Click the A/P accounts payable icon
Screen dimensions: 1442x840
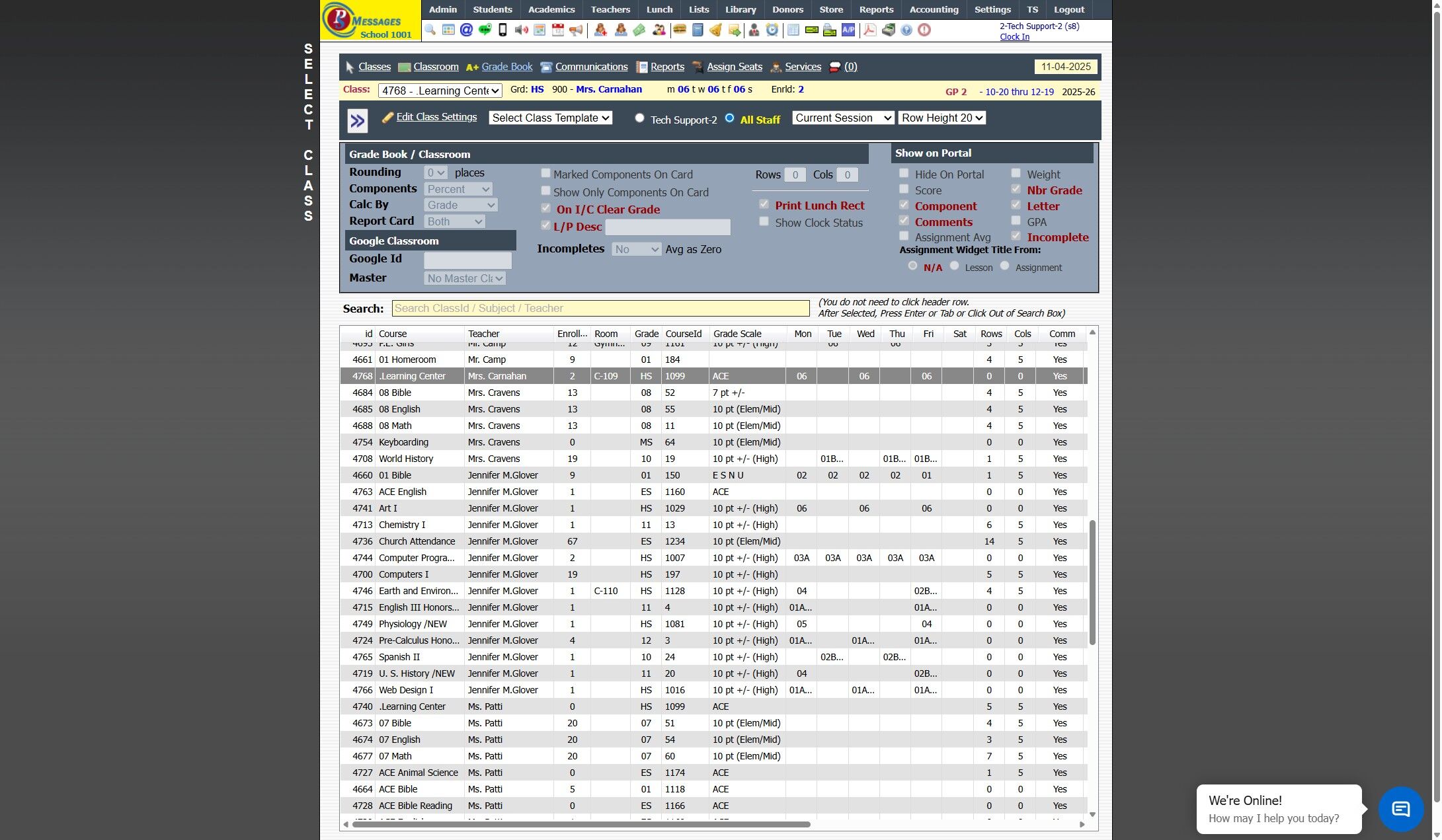[x=848, y=30]
